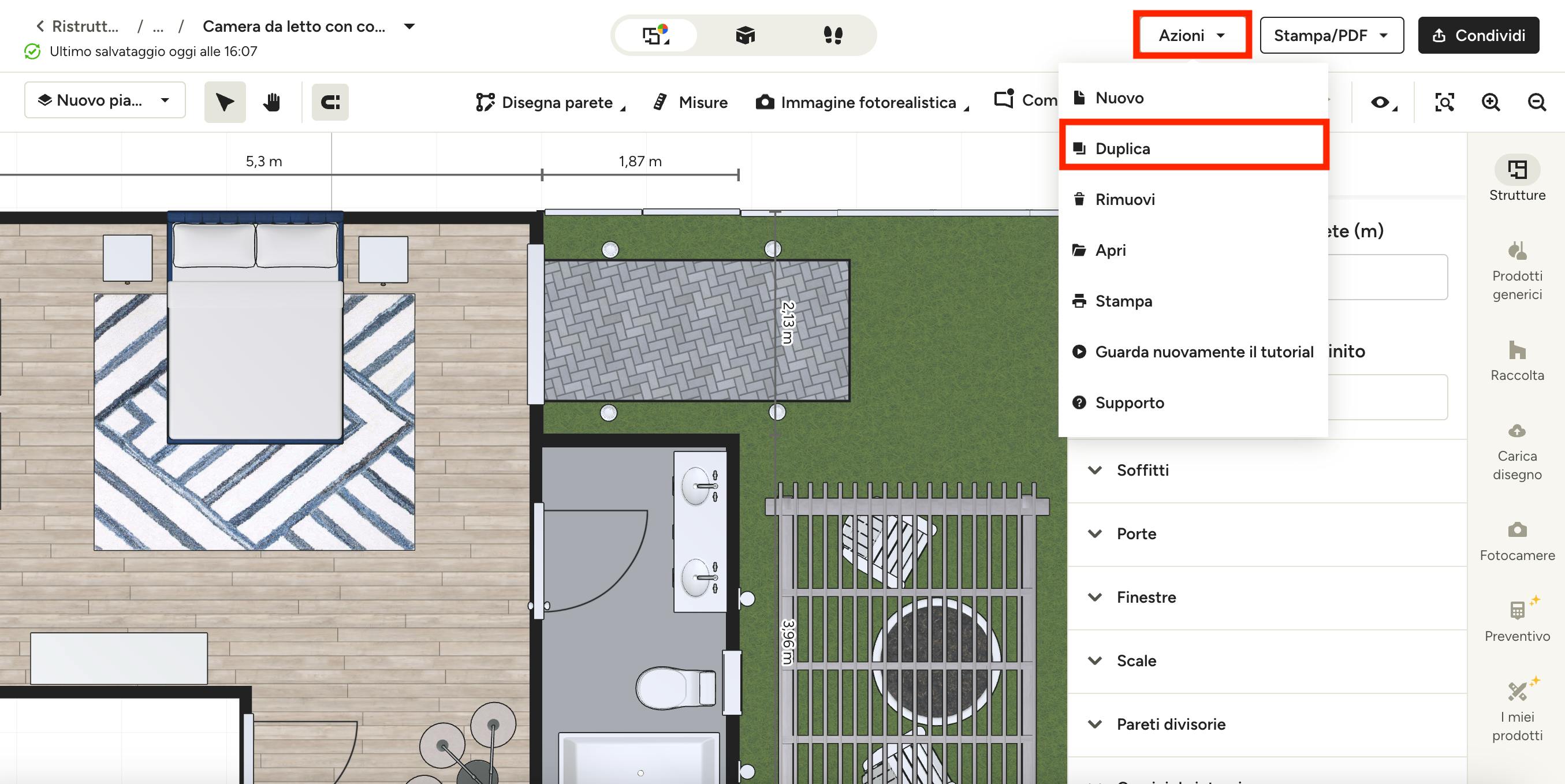
Task: Click the zoom out magnifier
Action: point(1537,102)
